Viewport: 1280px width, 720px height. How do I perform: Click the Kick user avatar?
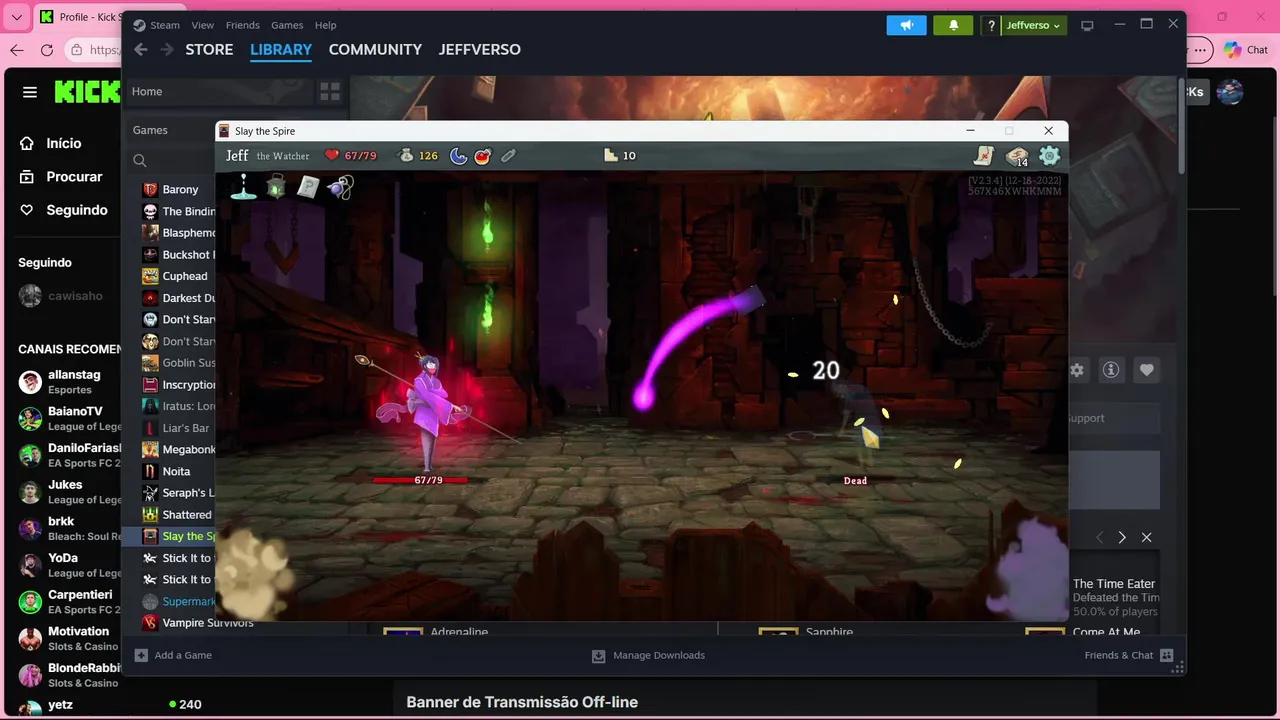1229,92
